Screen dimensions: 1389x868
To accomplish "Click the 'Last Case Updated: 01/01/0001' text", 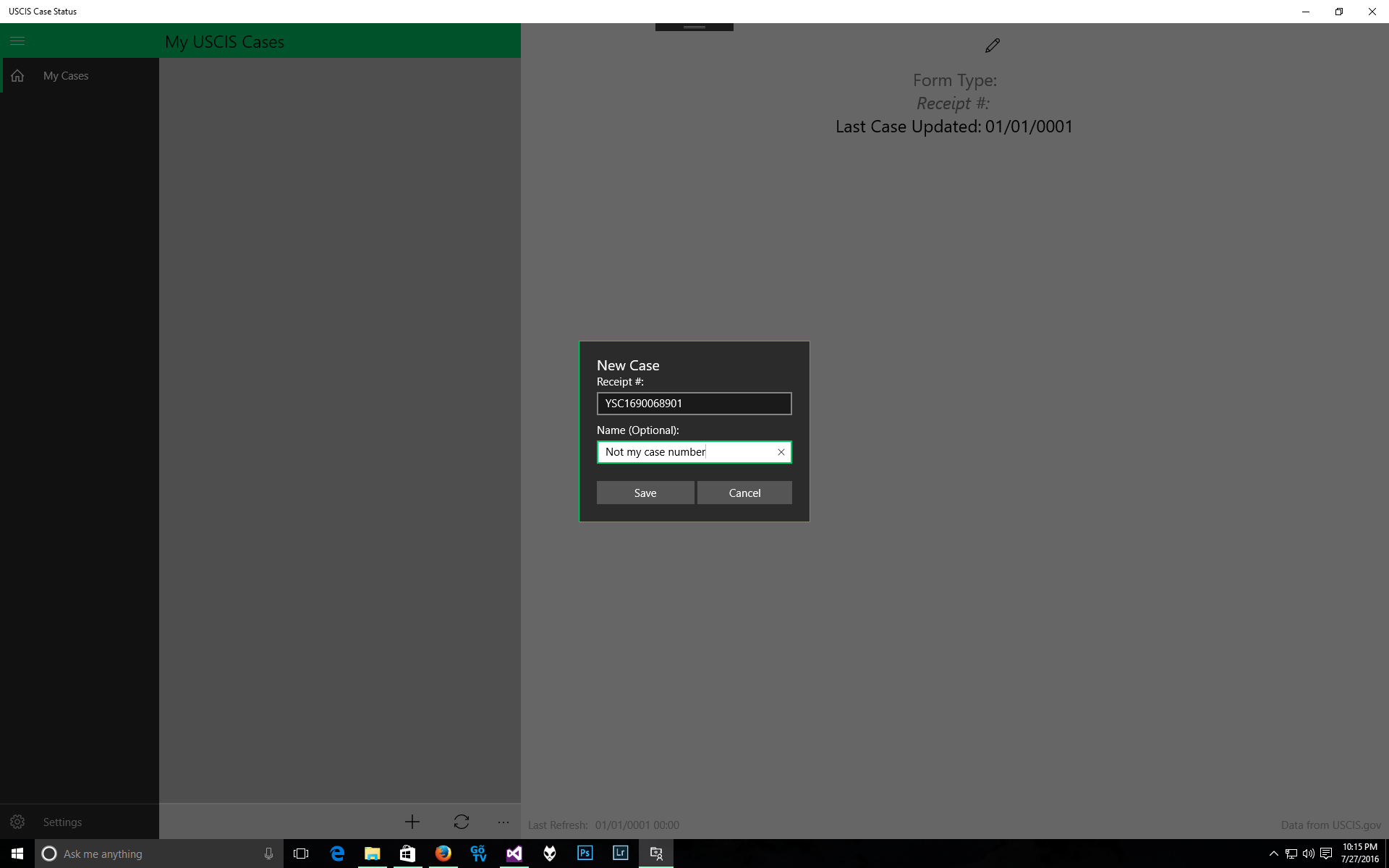I will 954,127.
